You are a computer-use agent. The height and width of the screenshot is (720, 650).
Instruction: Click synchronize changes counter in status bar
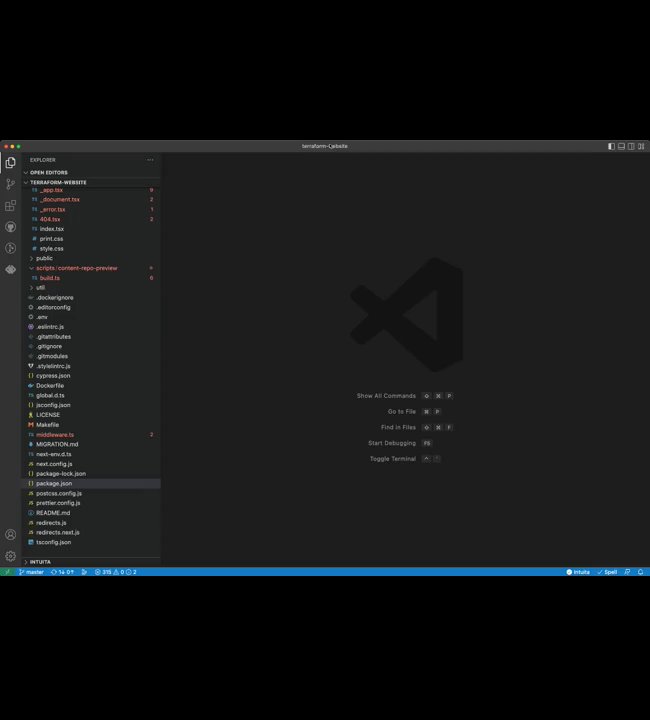(62, 572)
